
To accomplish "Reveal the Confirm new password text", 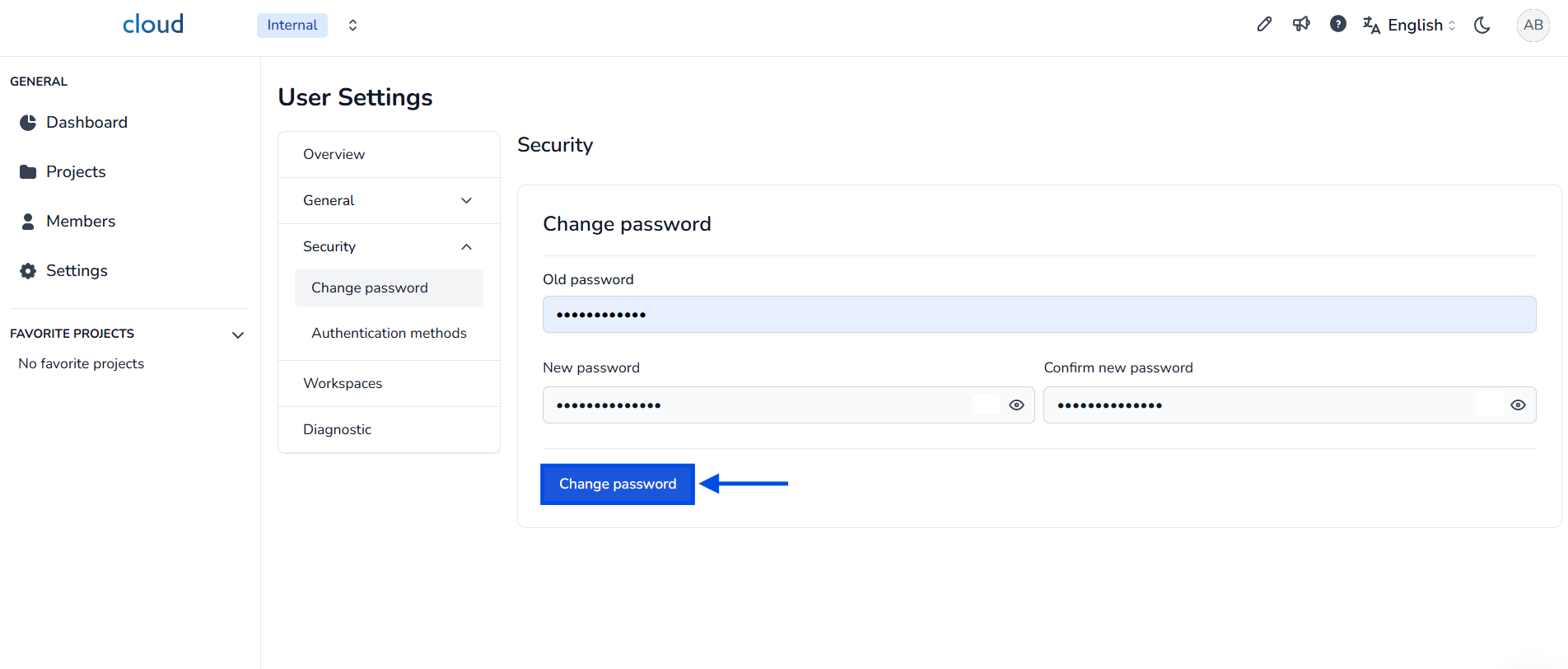I will [1518, 405].
